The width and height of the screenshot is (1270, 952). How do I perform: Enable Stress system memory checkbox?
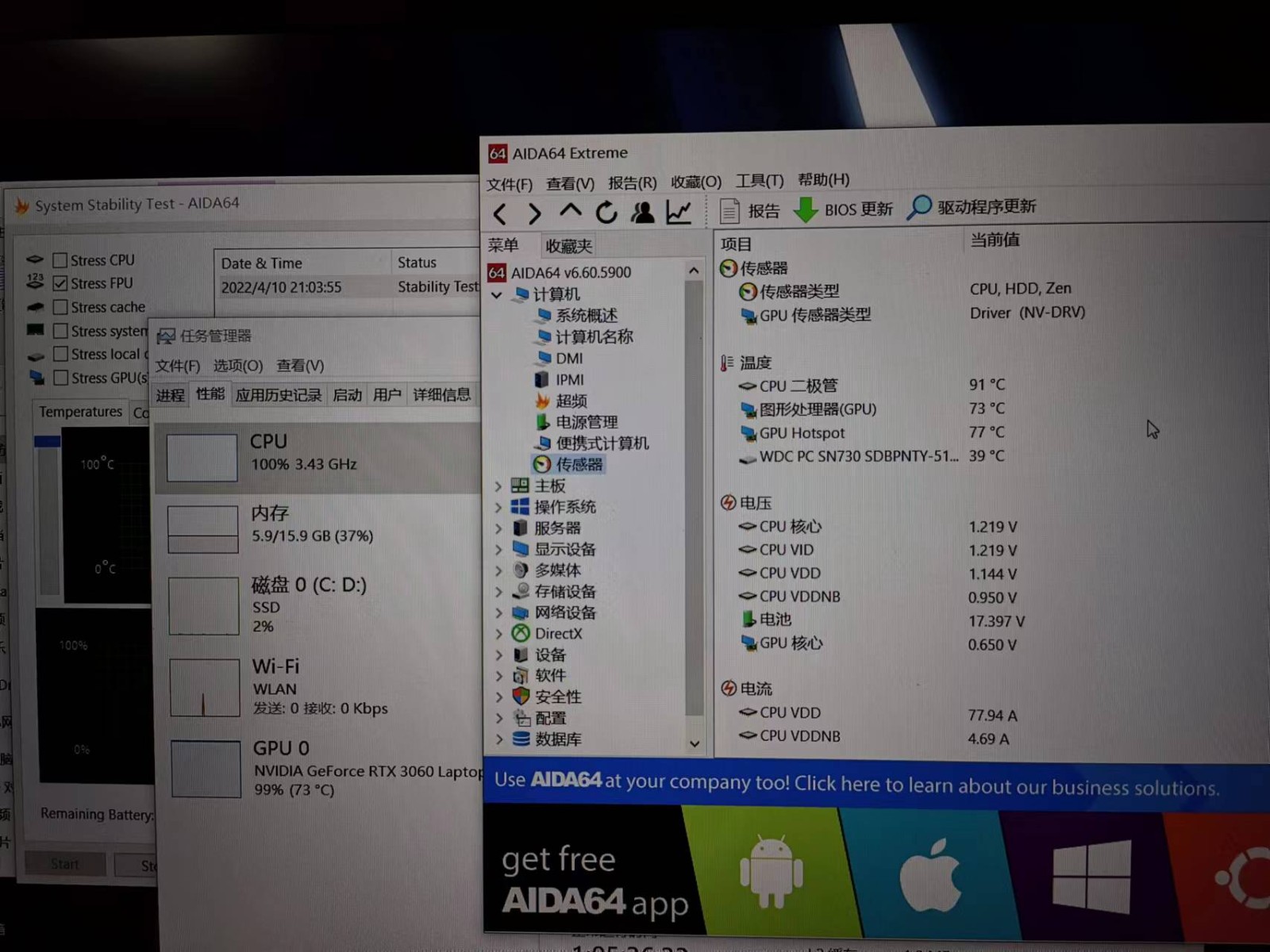point(60,331)
